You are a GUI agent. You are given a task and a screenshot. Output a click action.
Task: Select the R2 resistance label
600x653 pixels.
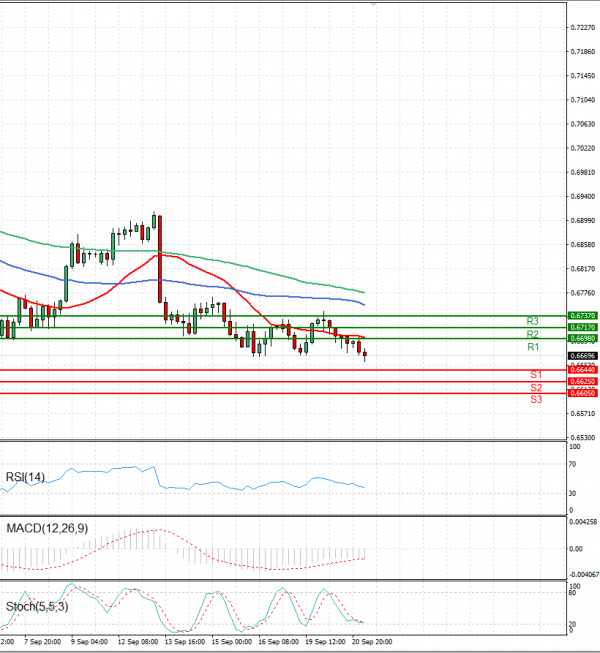(x=533, y=334)
